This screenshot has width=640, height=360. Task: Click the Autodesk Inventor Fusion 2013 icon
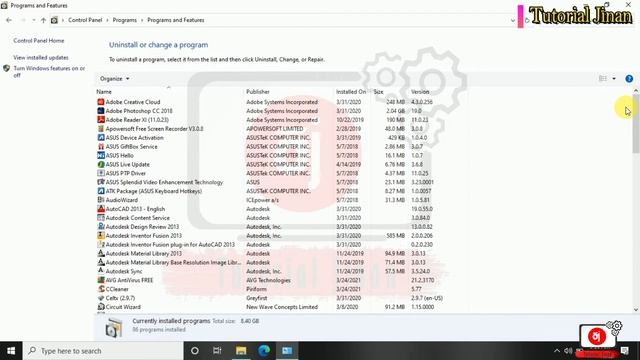(101, 236)
